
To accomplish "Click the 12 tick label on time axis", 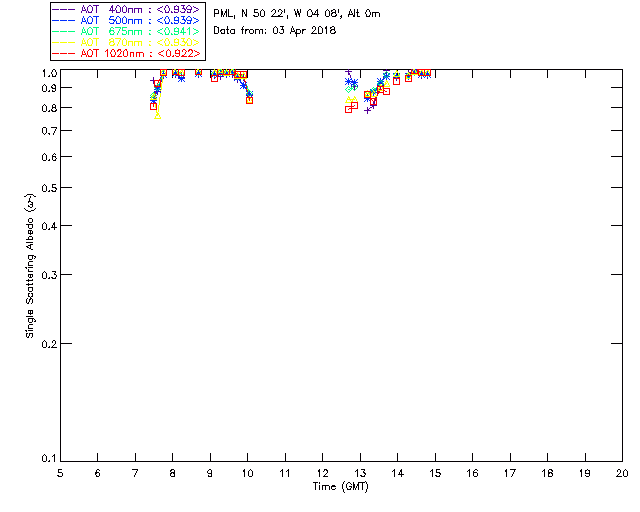I will tap(322, 473).
